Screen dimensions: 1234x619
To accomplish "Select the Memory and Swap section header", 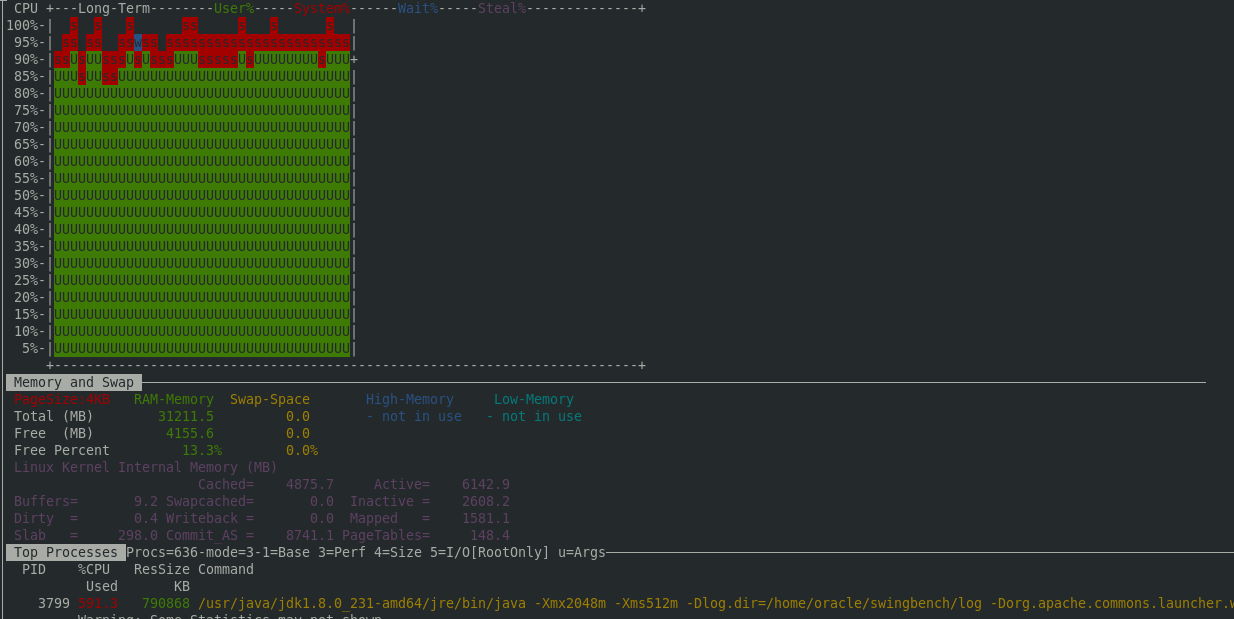I will [x=73, y=382].
